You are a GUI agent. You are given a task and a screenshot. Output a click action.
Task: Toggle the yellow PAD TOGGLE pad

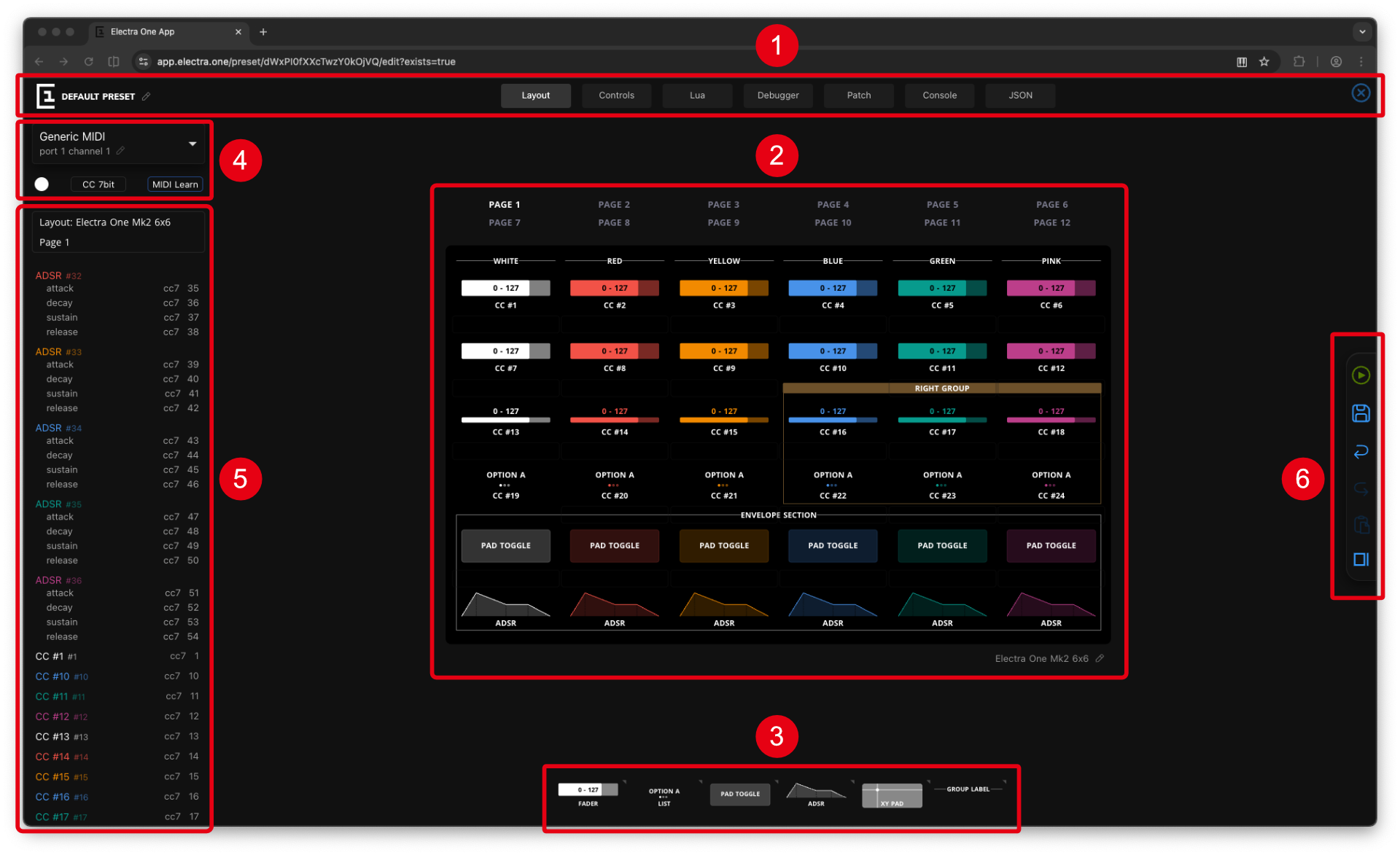tap(724, 546)
